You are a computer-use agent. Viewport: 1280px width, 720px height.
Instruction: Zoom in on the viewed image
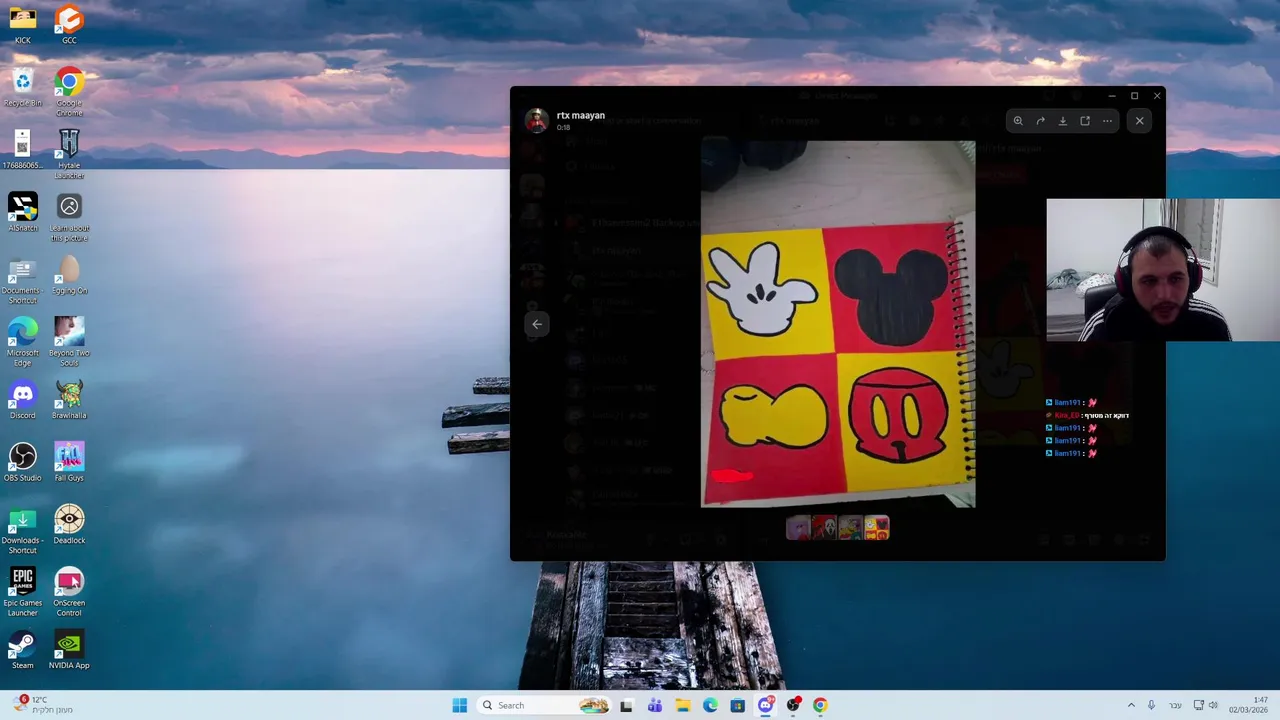click(x=1018, y=121)
